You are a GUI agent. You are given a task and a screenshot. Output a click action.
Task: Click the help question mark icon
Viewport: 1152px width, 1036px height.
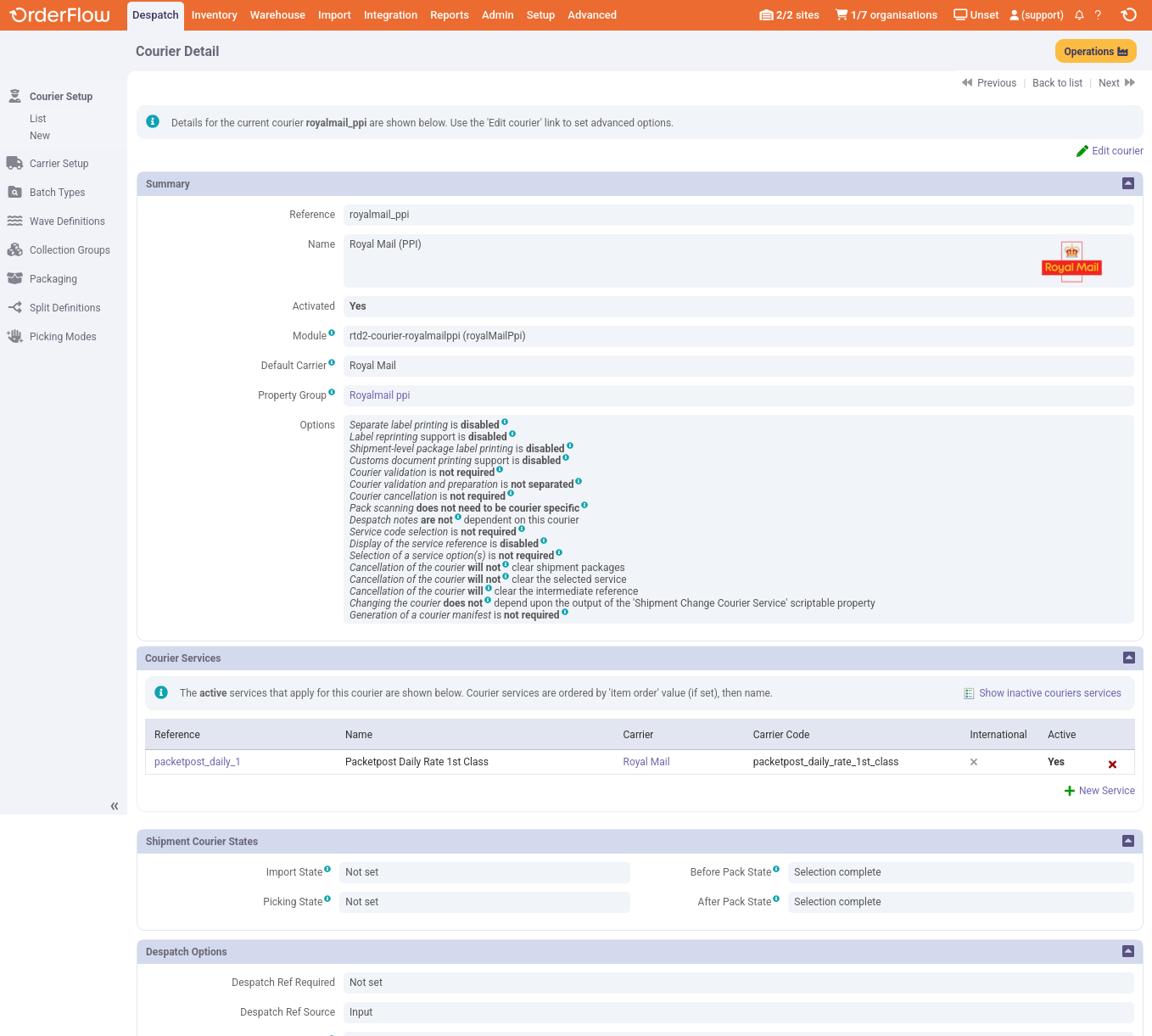coord(1098,15)
